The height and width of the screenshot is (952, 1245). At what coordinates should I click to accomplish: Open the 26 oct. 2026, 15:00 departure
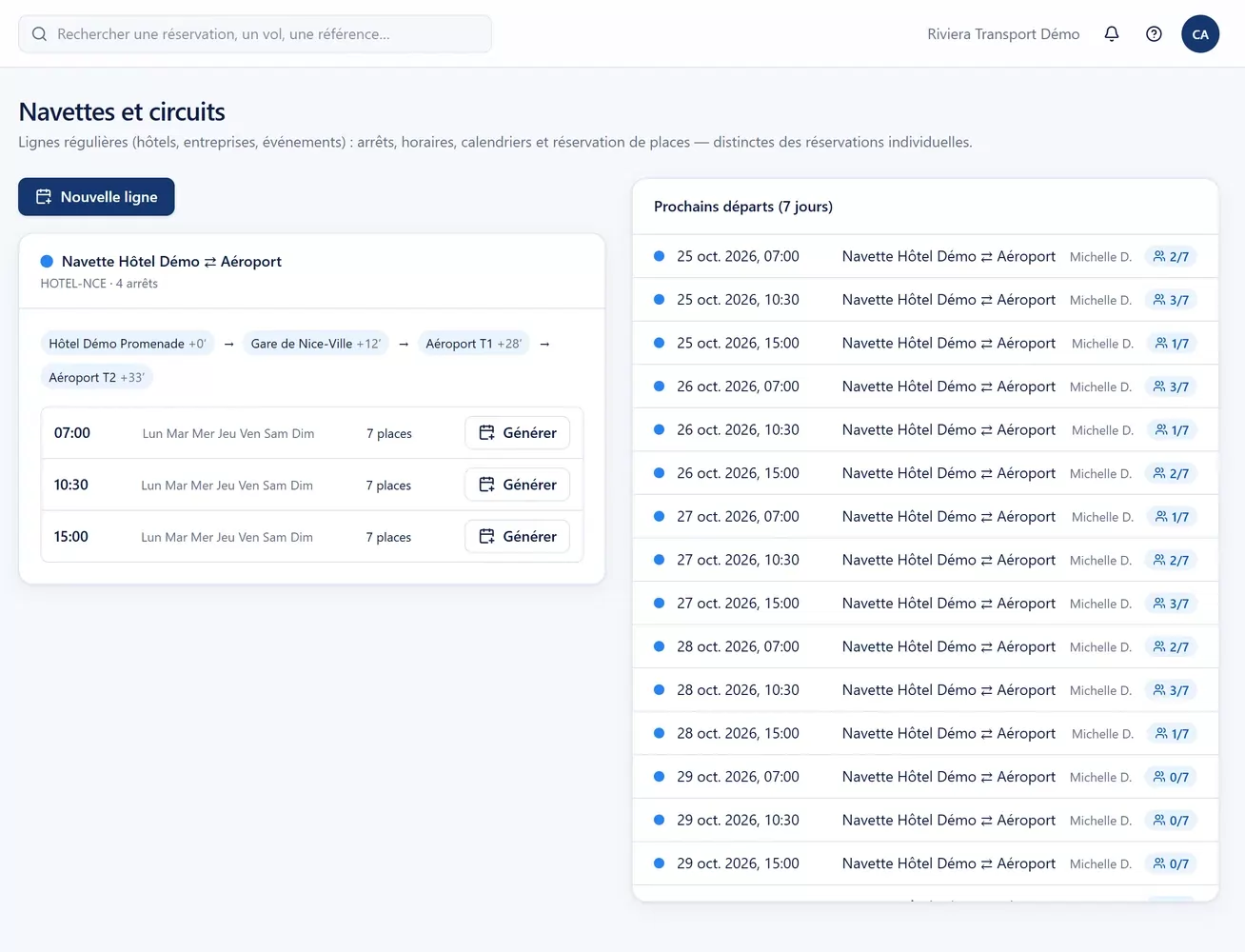coord(925,473)
